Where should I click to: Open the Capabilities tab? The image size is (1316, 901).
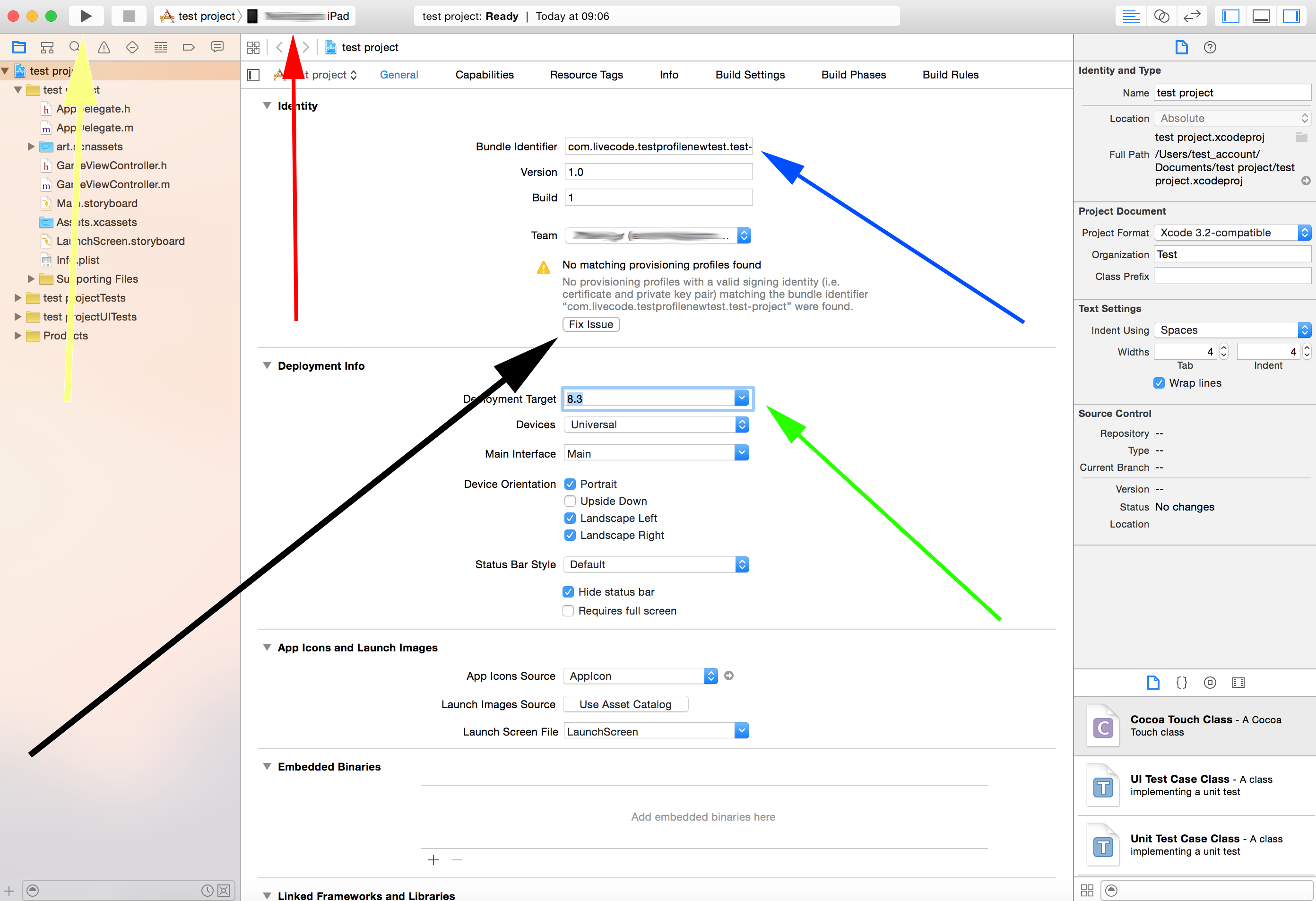[484, 75]
